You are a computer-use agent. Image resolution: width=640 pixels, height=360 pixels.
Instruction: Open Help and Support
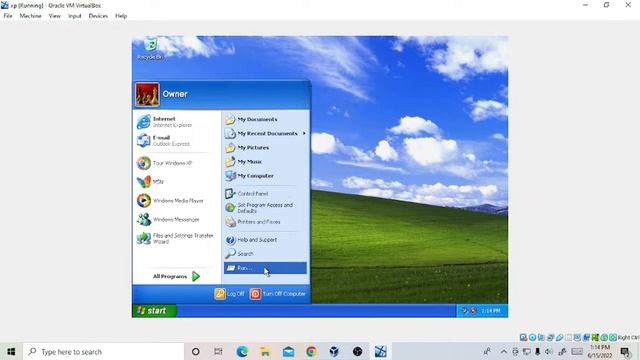(x=264, y=240)
